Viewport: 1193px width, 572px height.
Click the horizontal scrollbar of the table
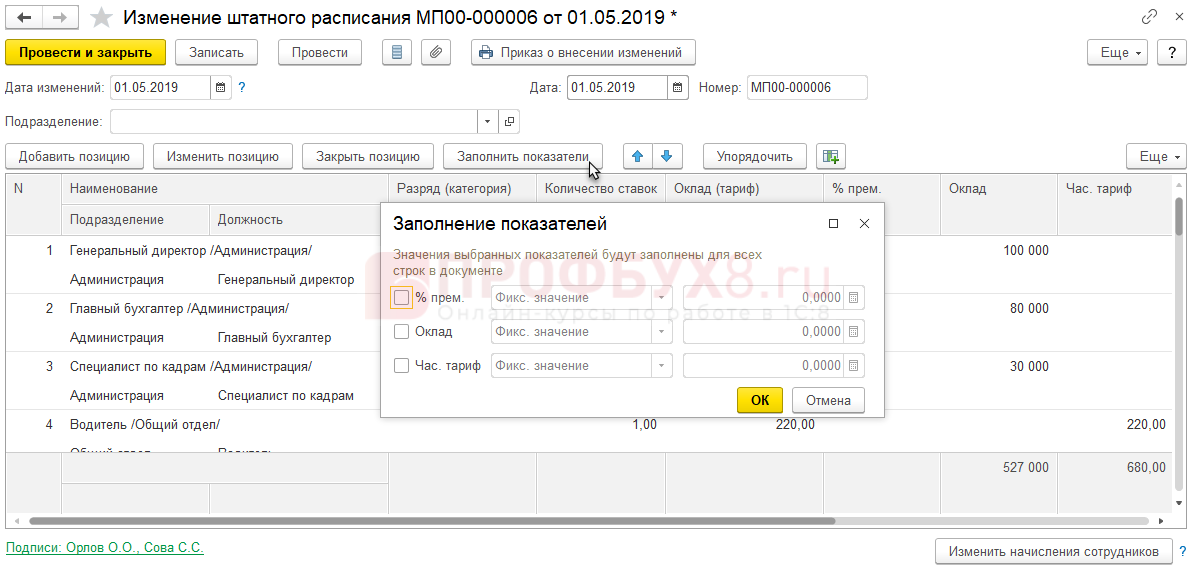(x=432, y=522)
